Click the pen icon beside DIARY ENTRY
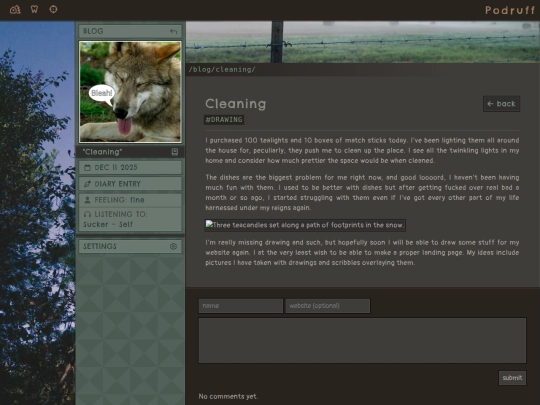This screenshot has height=405, width=540. [87, 184]
